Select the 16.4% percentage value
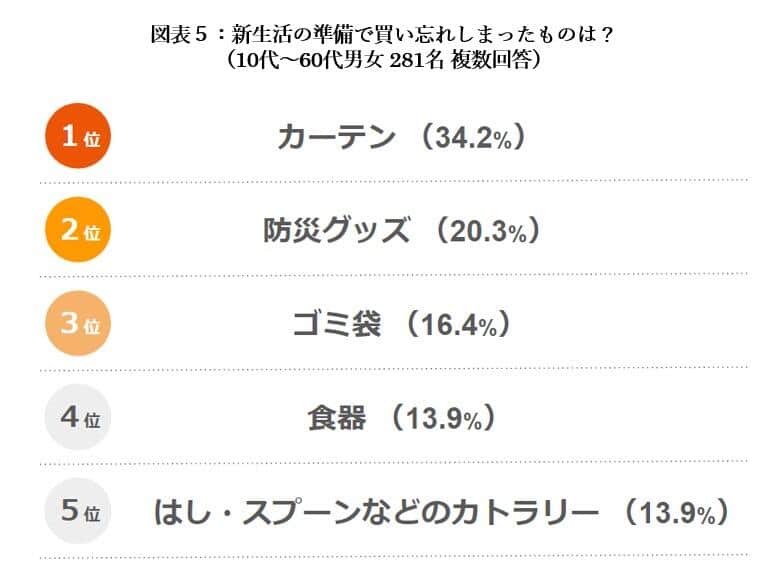Image resolution: width=770 pixels, height=583 pixels. pyautogui.click(x=458, y=325)
